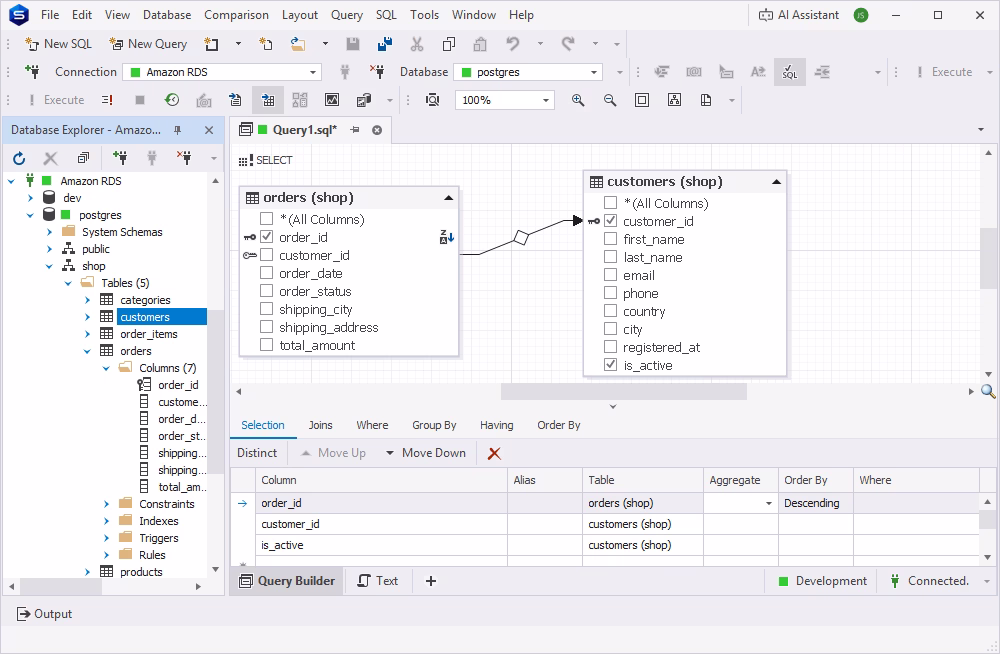Click the Cut scissors icon

(x=417, y=44)
